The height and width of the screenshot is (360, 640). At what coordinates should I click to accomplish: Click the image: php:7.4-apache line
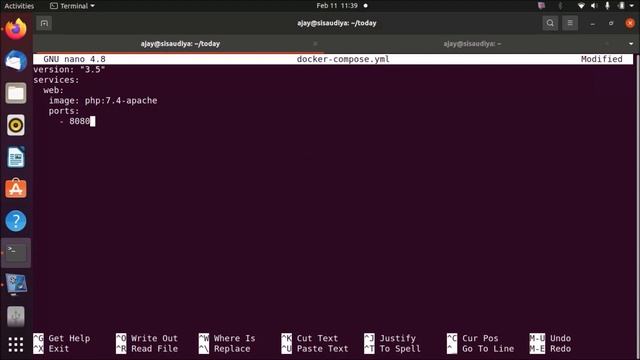click(x=103, y=100)
